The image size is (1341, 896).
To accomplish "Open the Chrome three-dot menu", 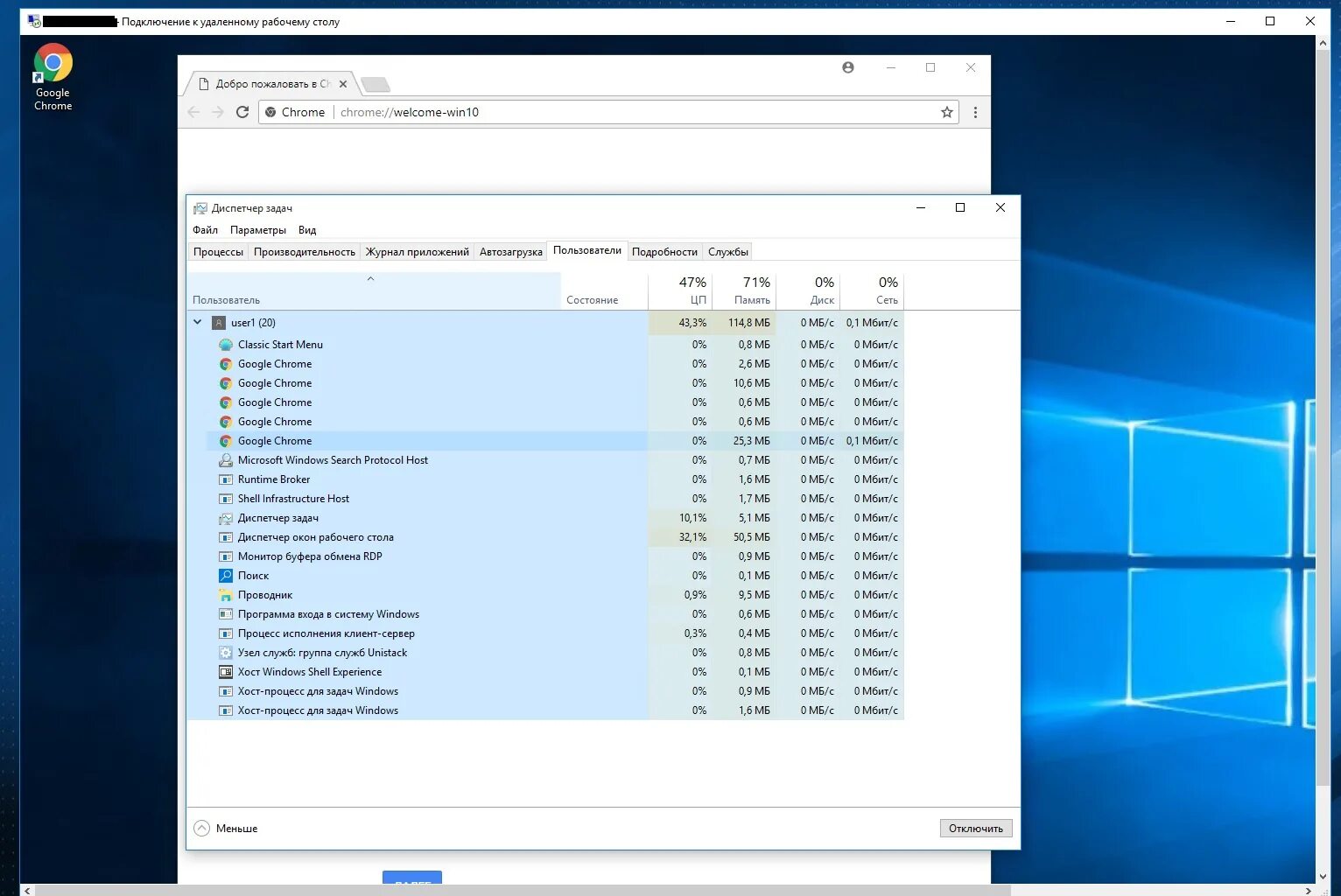I will tap(975, 112).
